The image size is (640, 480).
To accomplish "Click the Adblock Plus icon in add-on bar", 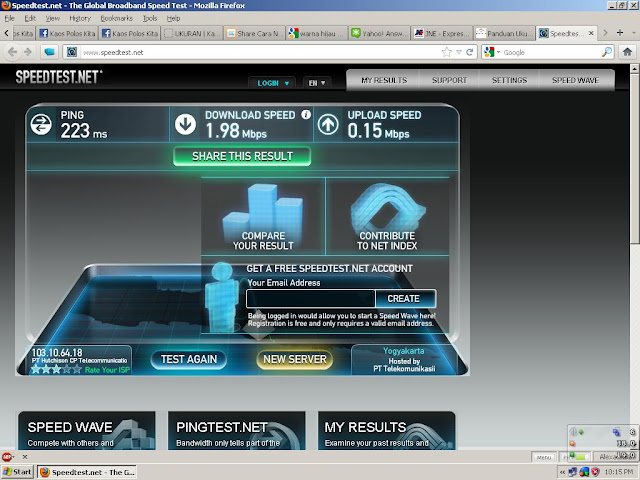I will coord(7,456).
